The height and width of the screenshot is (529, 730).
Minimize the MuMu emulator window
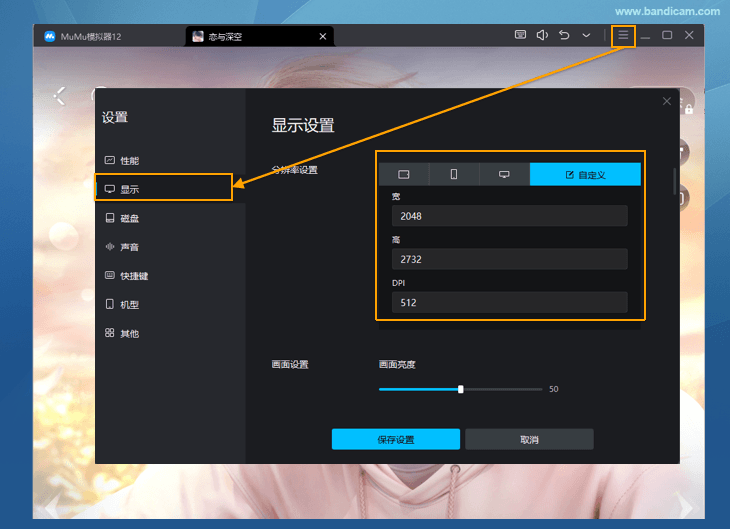point(645,35)
